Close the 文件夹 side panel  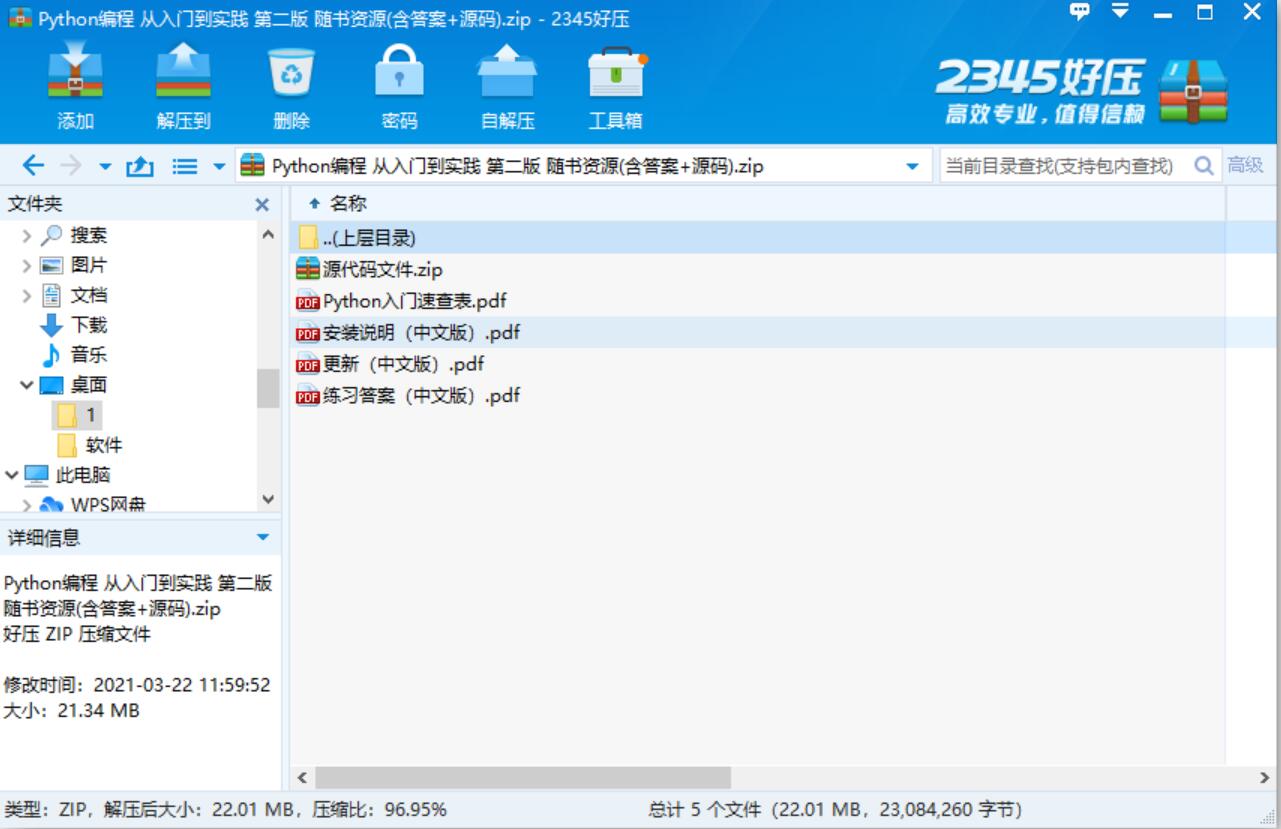pyautogui.click(x=262, y=205)
